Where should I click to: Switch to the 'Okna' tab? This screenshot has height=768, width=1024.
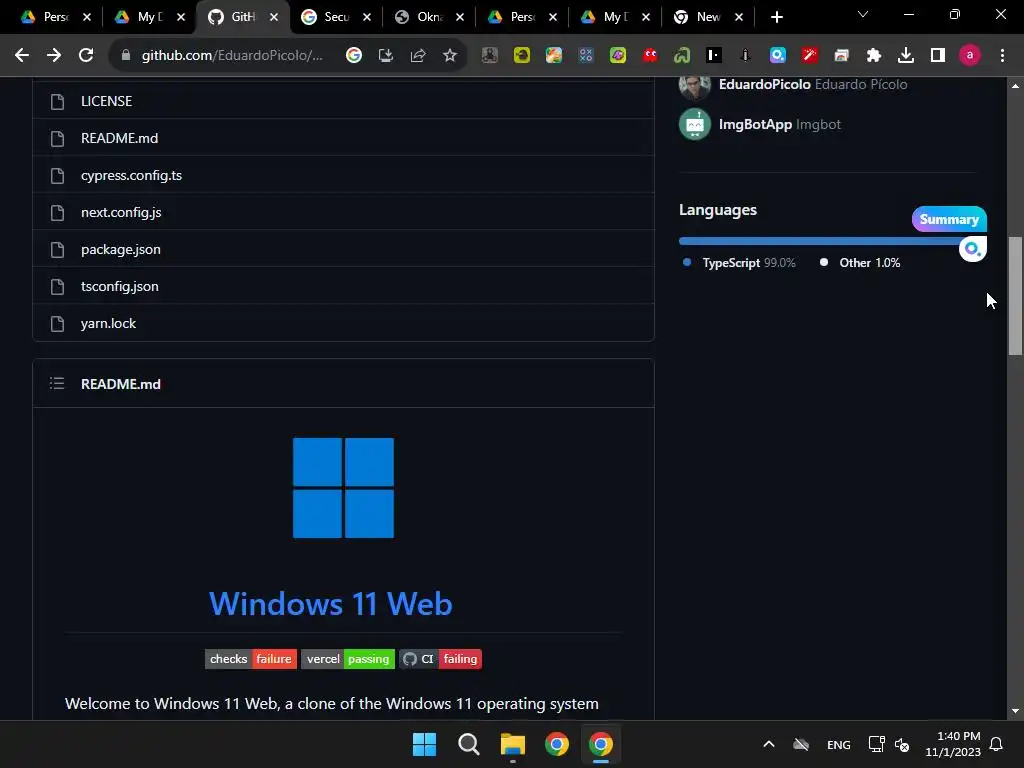(428, 17)
